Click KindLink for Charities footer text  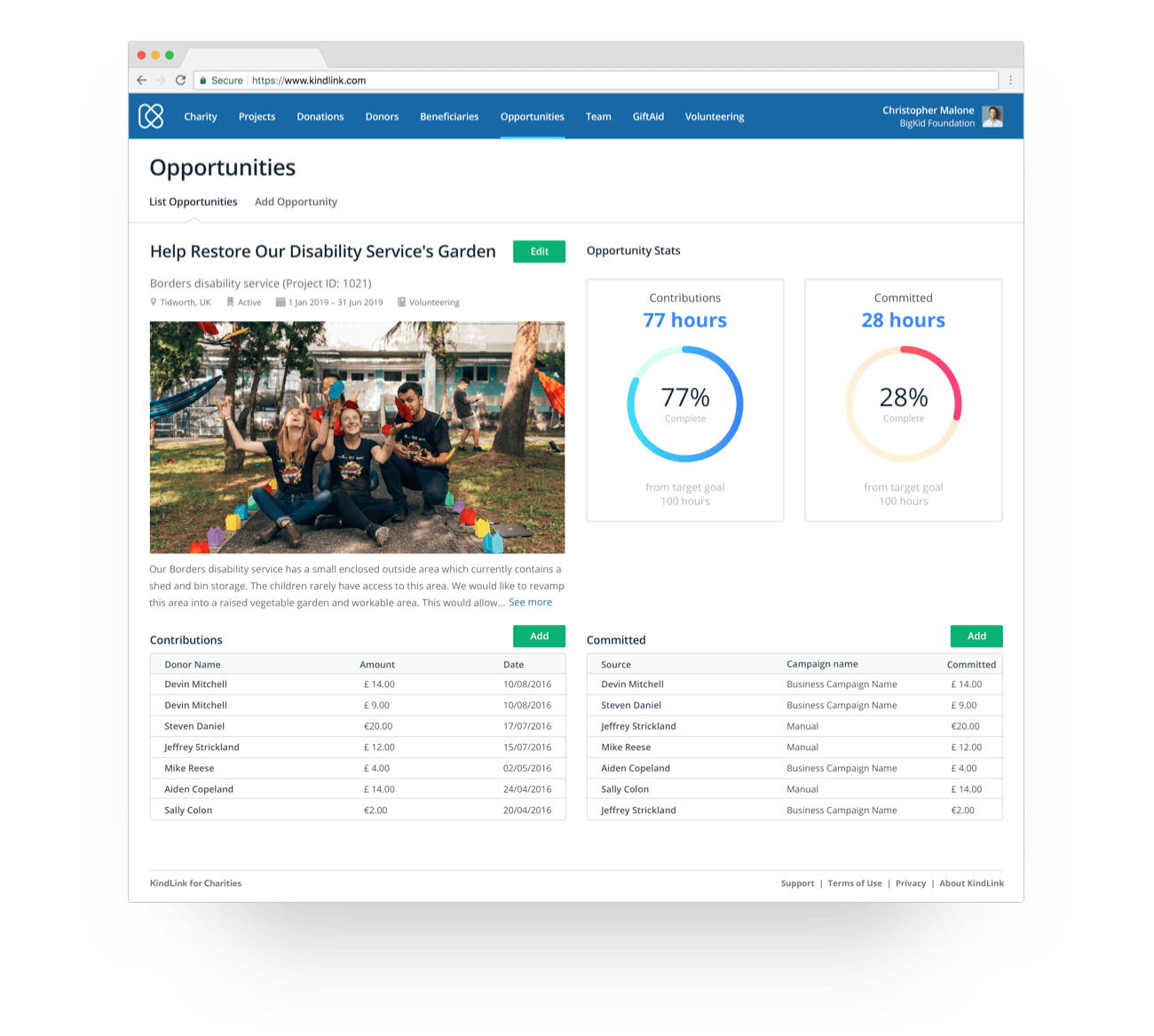pyautogui.click(x=195, y=883)
